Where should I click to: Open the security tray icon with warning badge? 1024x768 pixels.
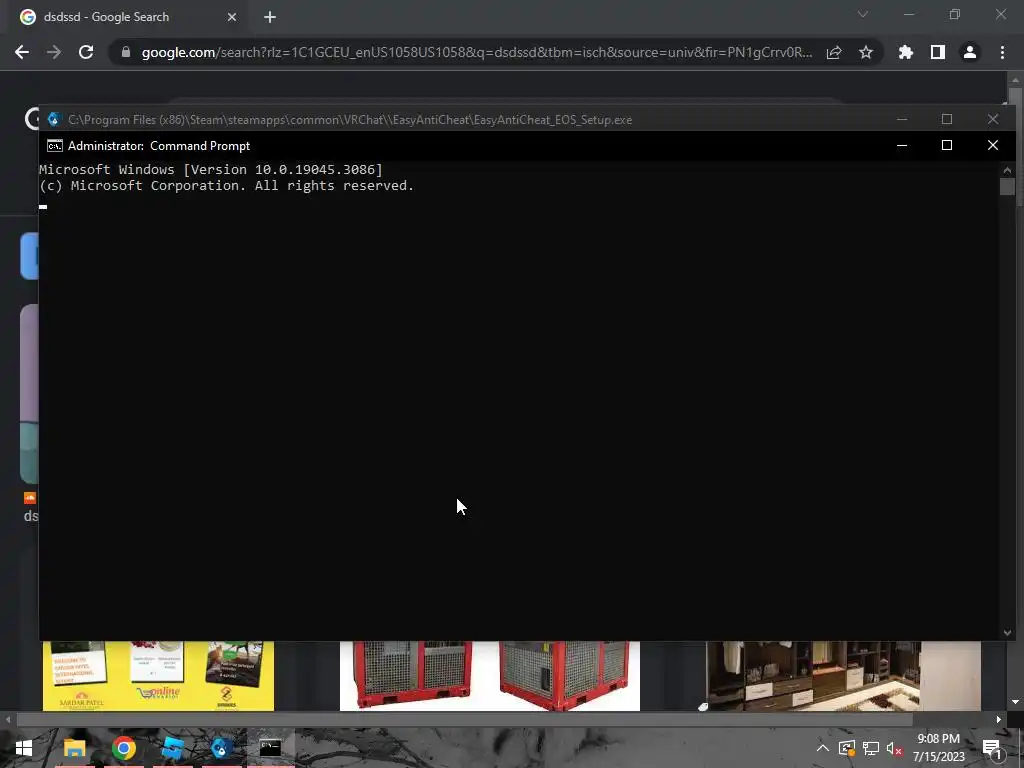click(x=847, y=748)
